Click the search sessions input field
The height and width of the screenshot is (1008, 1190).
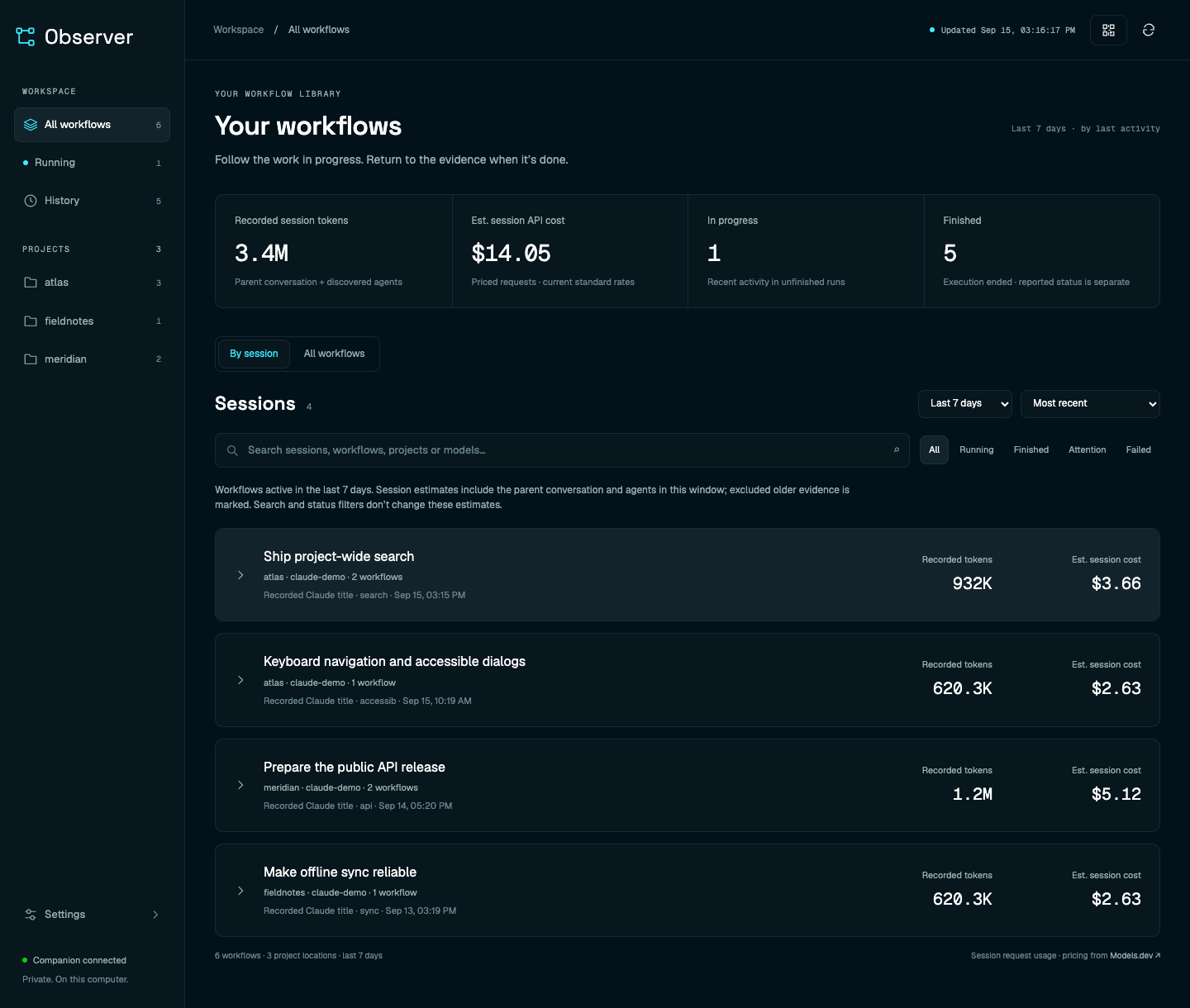[x=562, y=450]
